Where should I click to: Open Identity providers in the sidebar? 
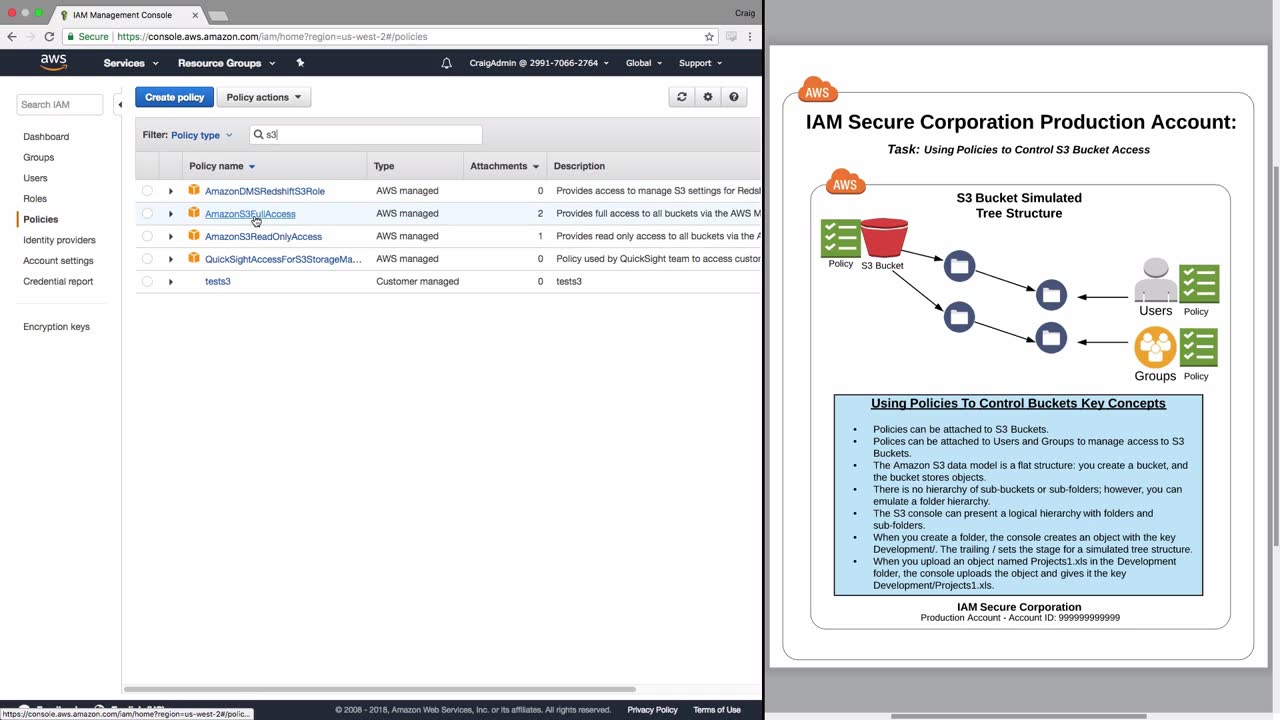pos(60,240)
